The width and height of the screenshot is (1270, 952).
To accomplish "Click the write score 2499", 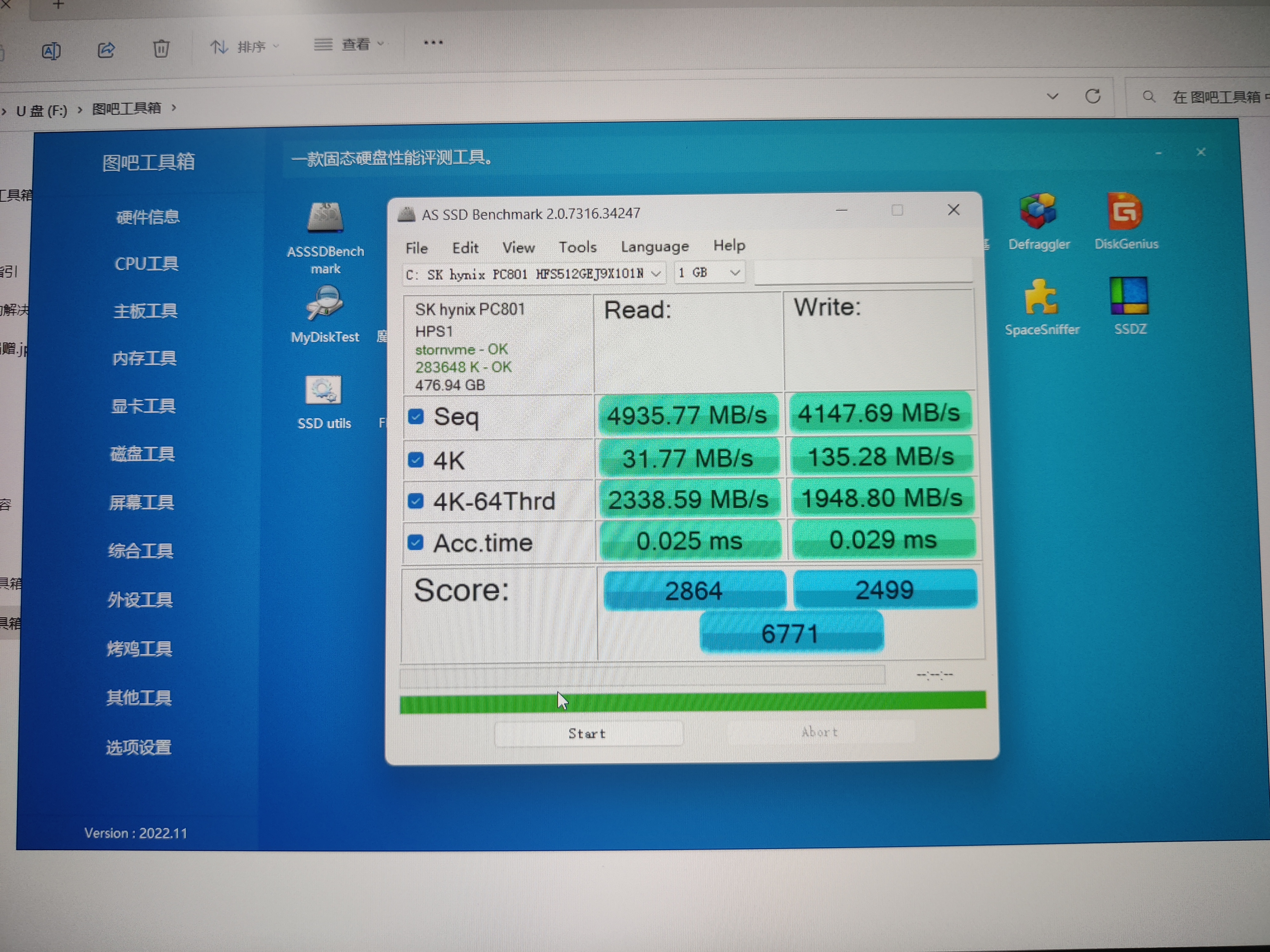I will 885,589.
